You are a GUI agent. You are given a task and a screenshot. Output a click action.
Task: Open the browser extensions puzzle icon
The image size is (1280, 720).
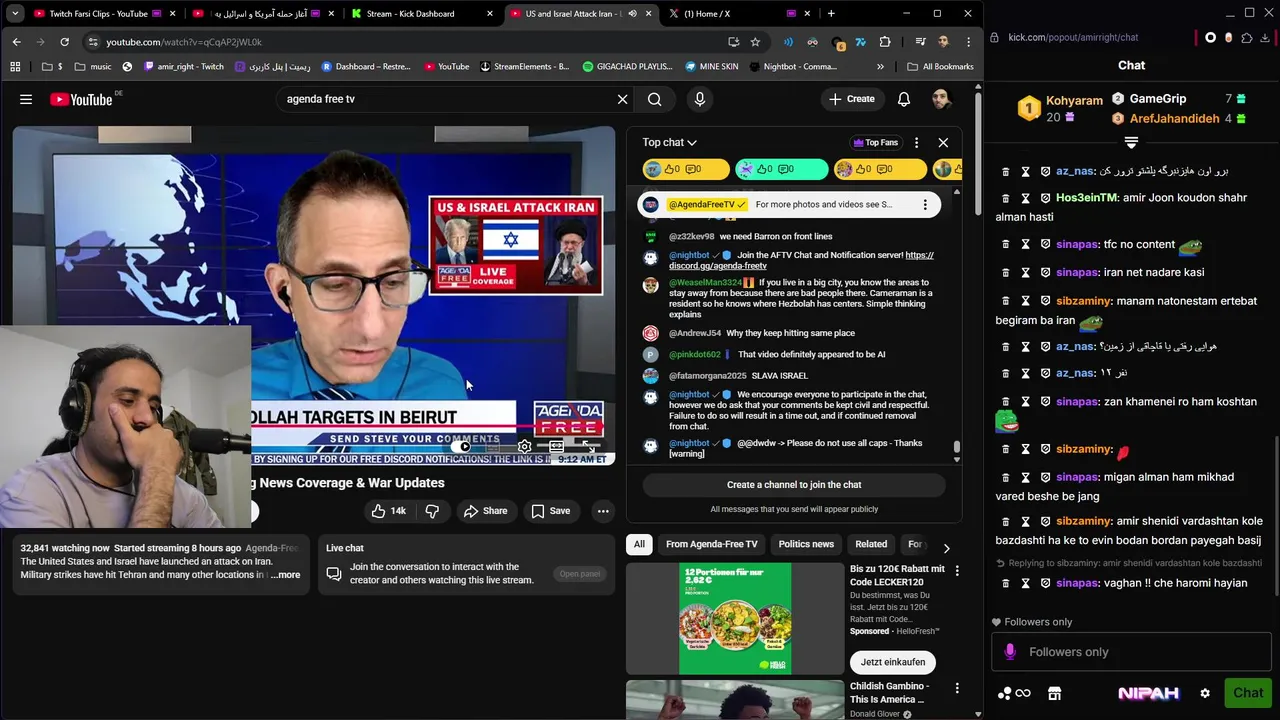[885, 42]
